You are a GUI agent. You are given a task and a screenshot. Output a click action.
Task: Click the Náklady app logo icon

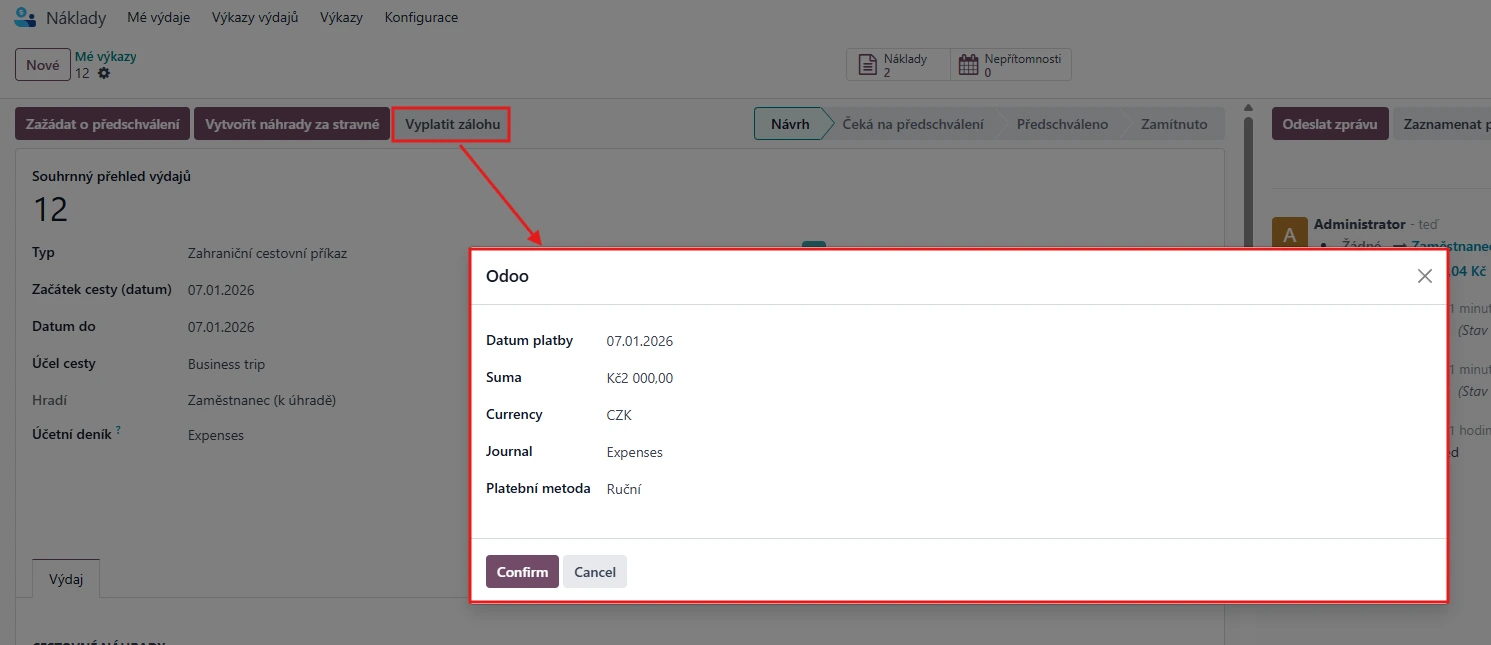pyautogui.click(x=25, y=17)
